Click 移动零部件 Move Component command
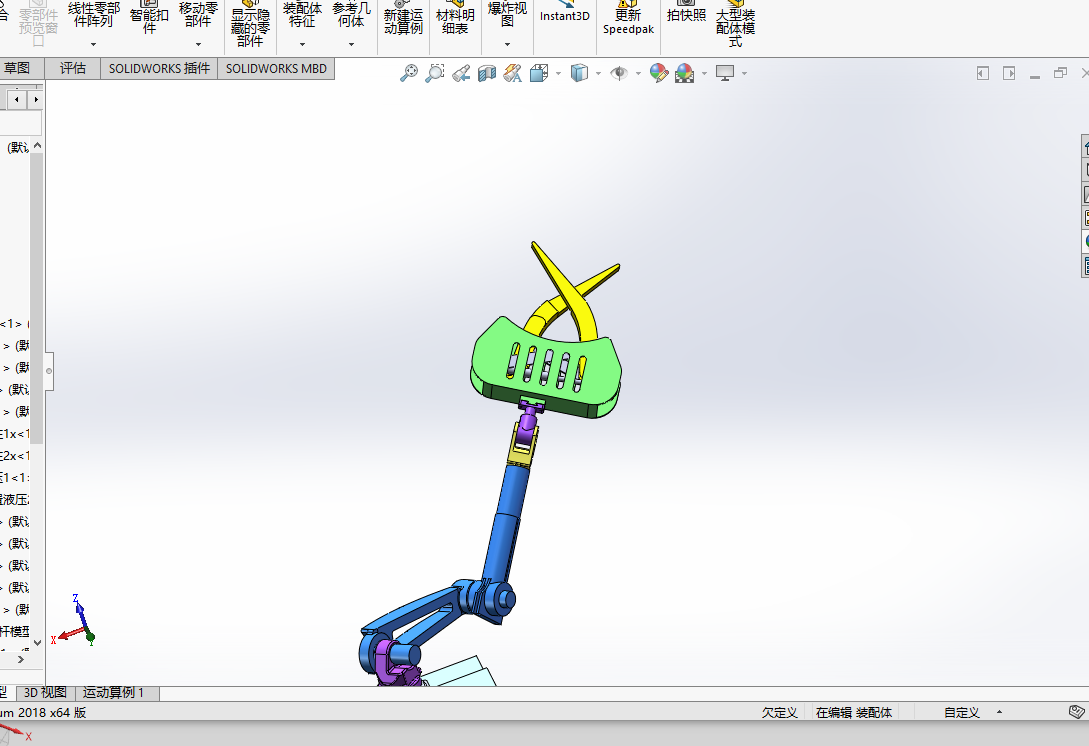 [x=199, y=14]
